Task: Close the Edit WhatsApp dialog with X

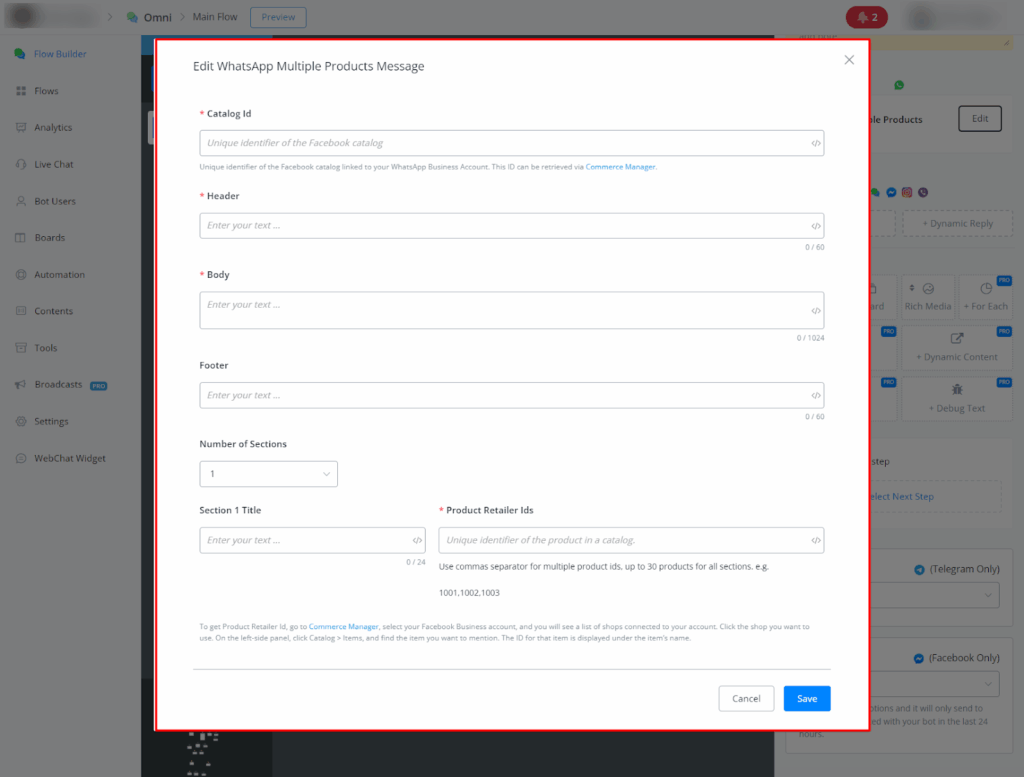Action: (849, 60)
